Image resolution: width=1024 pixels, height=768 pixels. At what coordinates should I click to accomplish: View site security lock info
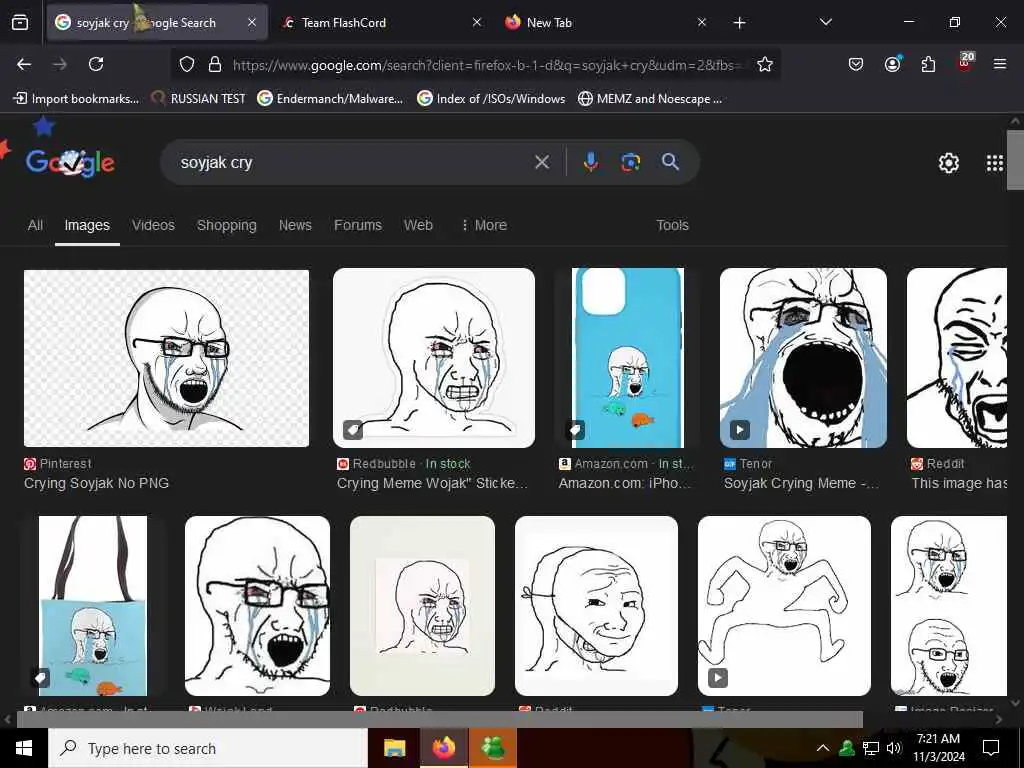point(214,64)
